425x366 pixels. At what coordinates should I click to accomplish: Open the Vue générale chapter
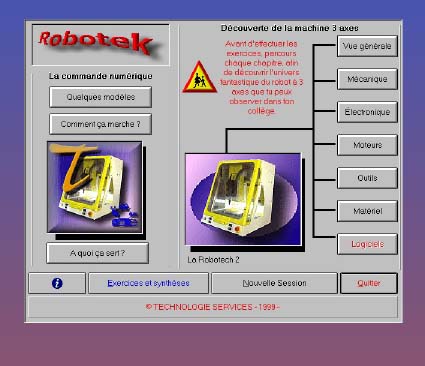pyautogui.click(x=367, y=46)
